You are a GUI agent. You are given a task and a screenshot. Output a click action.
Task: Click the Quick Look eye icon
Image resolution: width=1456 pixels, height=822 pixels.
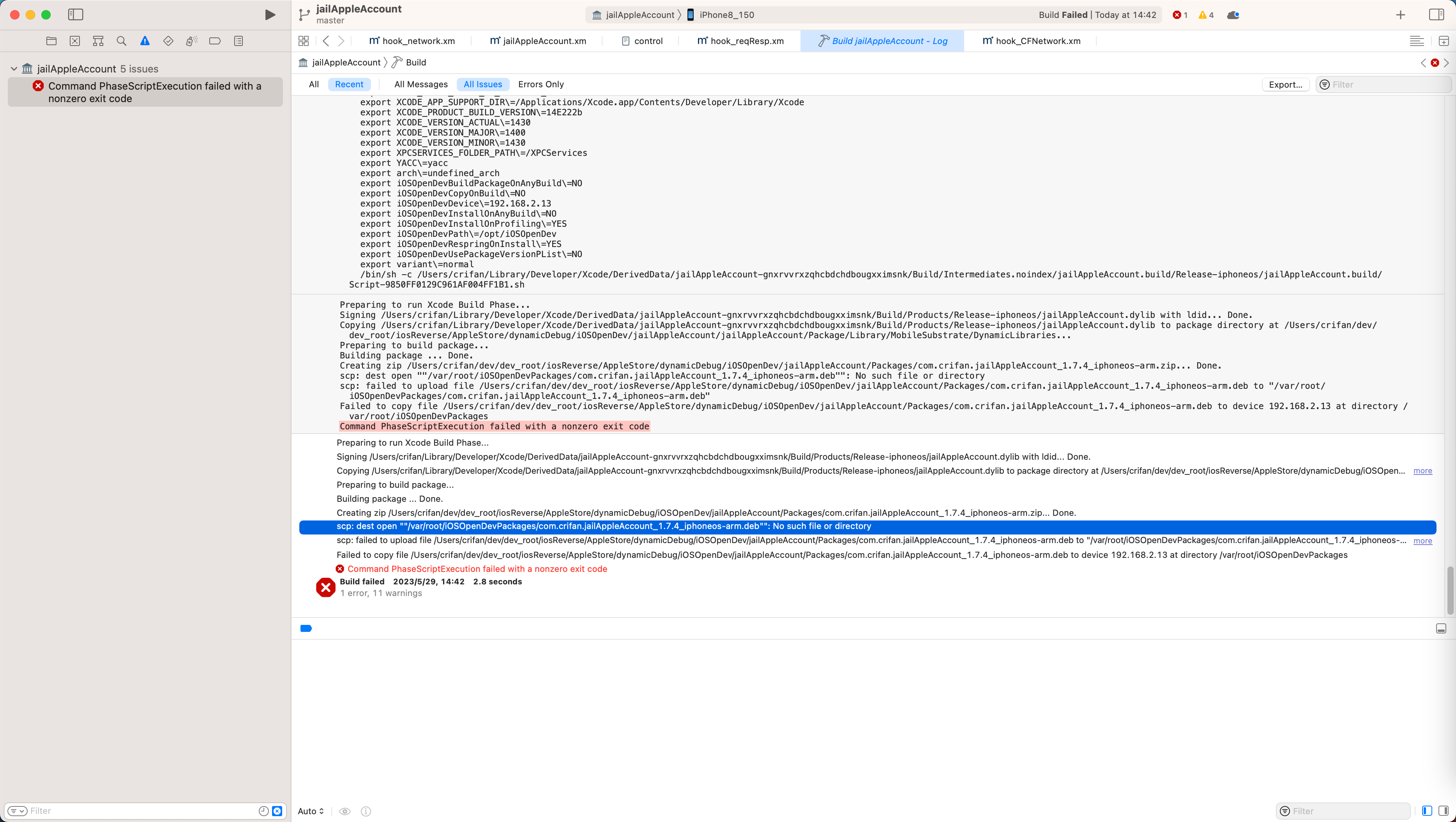pyautogui.click(x=345, y=811)
